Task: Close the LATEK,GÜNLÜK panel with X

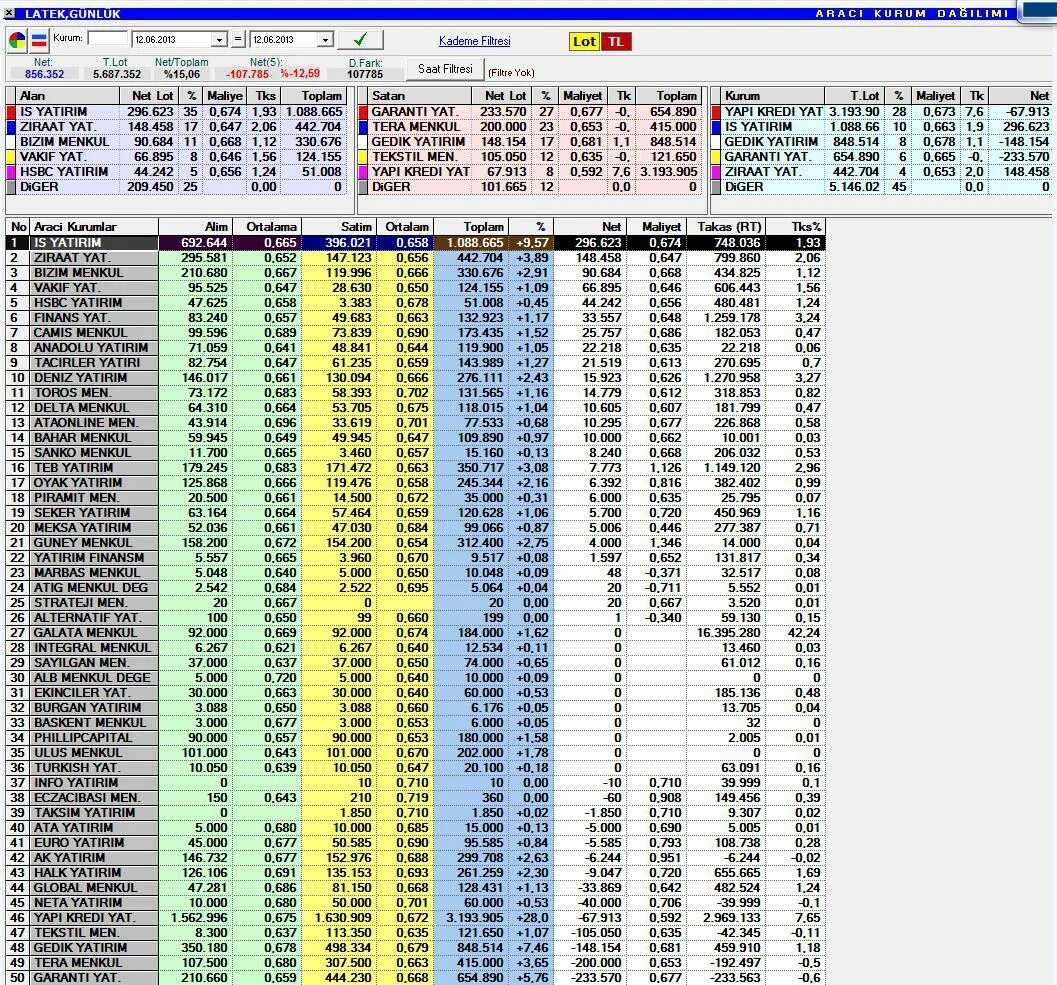Action: (x=9, y=13)
